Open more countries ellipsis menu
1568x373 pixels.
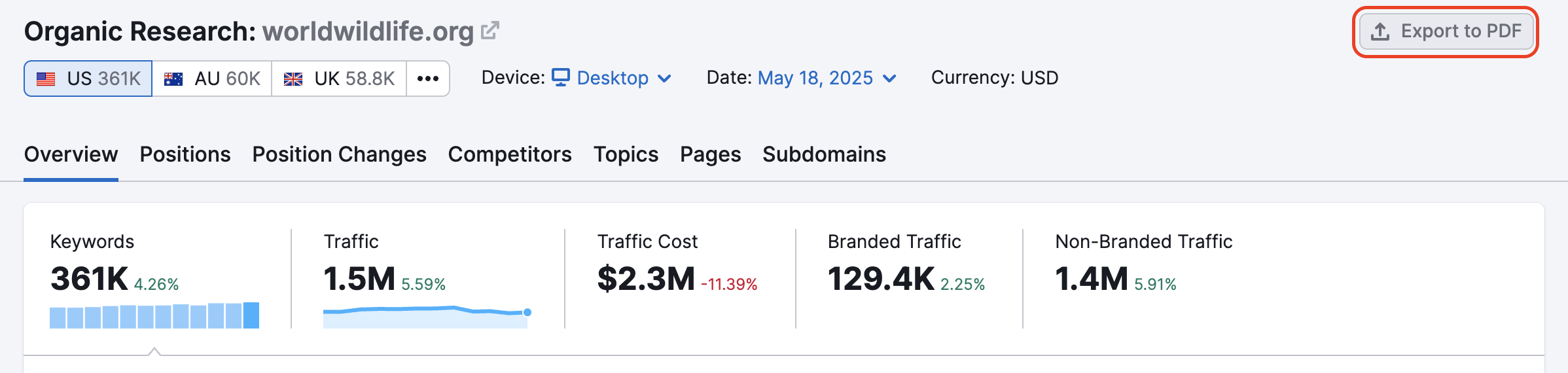click(x=428, y=79)
